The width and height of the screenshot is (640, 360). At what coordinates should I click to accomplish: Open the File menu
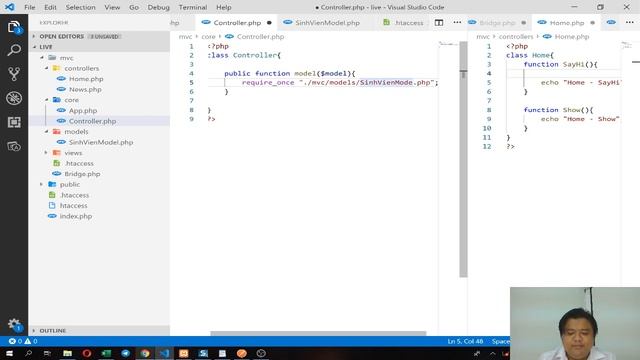(x=30, y=7)
